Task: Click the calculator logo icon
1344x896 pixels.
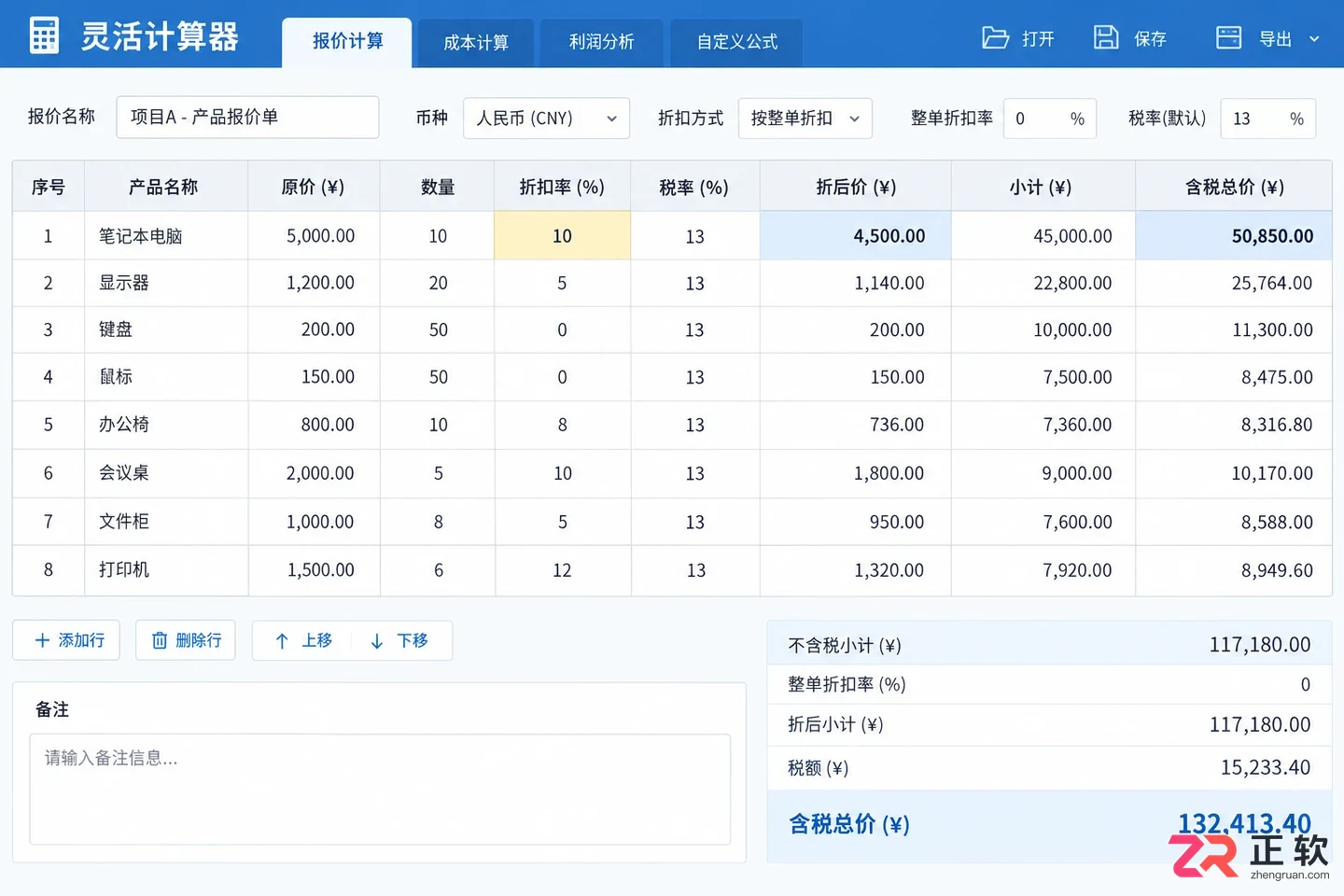Action: (44, 35)
